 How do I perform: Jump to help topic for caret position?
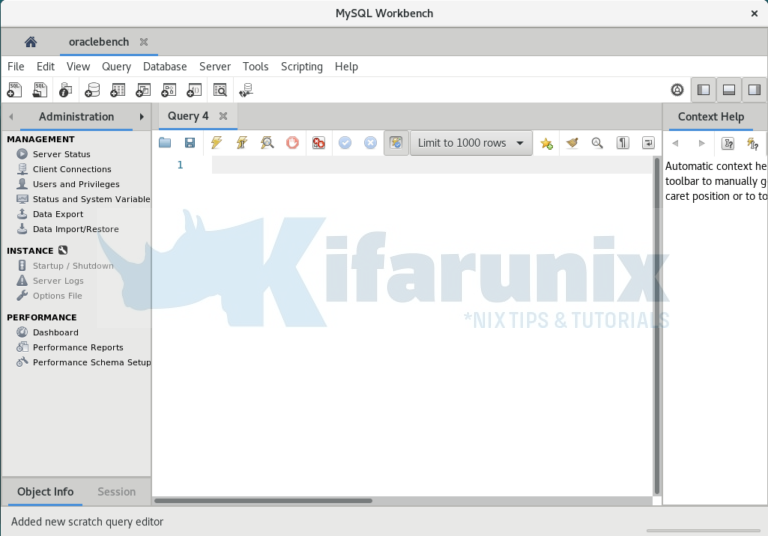click(728, 143)
